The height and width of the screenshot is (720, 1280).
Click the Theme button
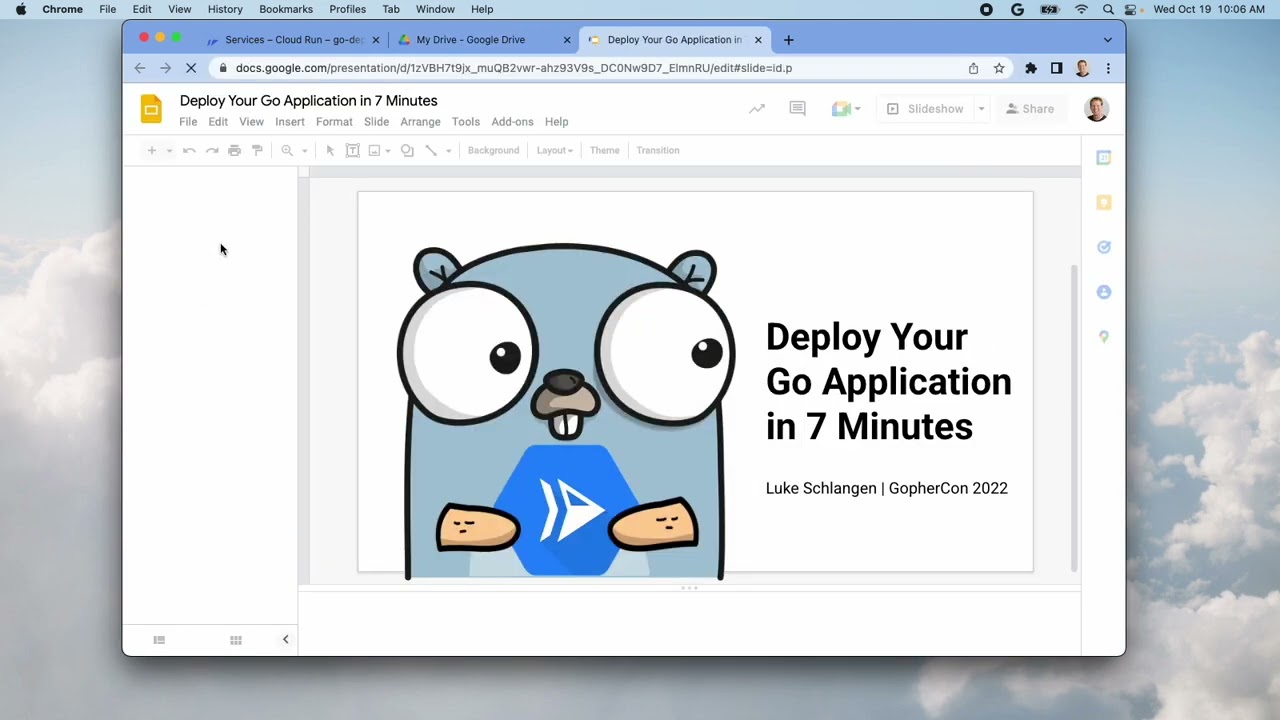click(x=604, y=150)
